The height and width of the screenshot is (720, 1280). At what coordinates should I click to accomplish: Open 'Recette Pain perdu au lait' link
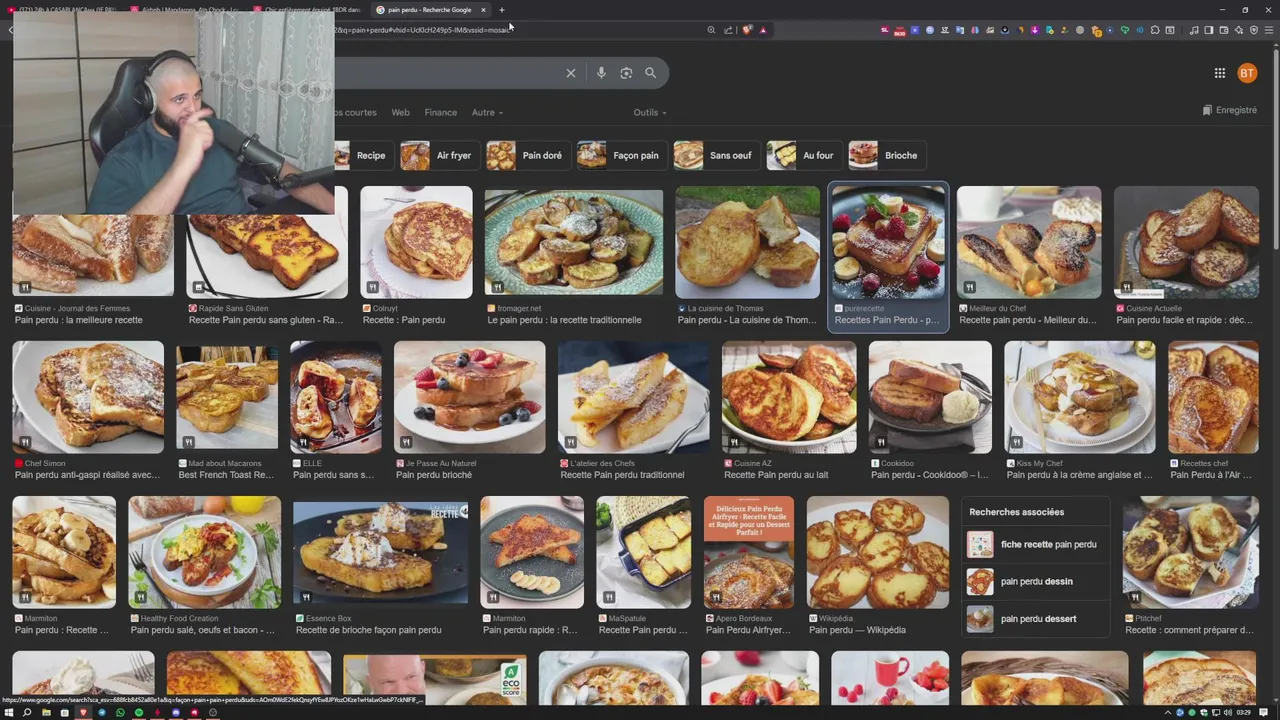[x=776, y=475]
